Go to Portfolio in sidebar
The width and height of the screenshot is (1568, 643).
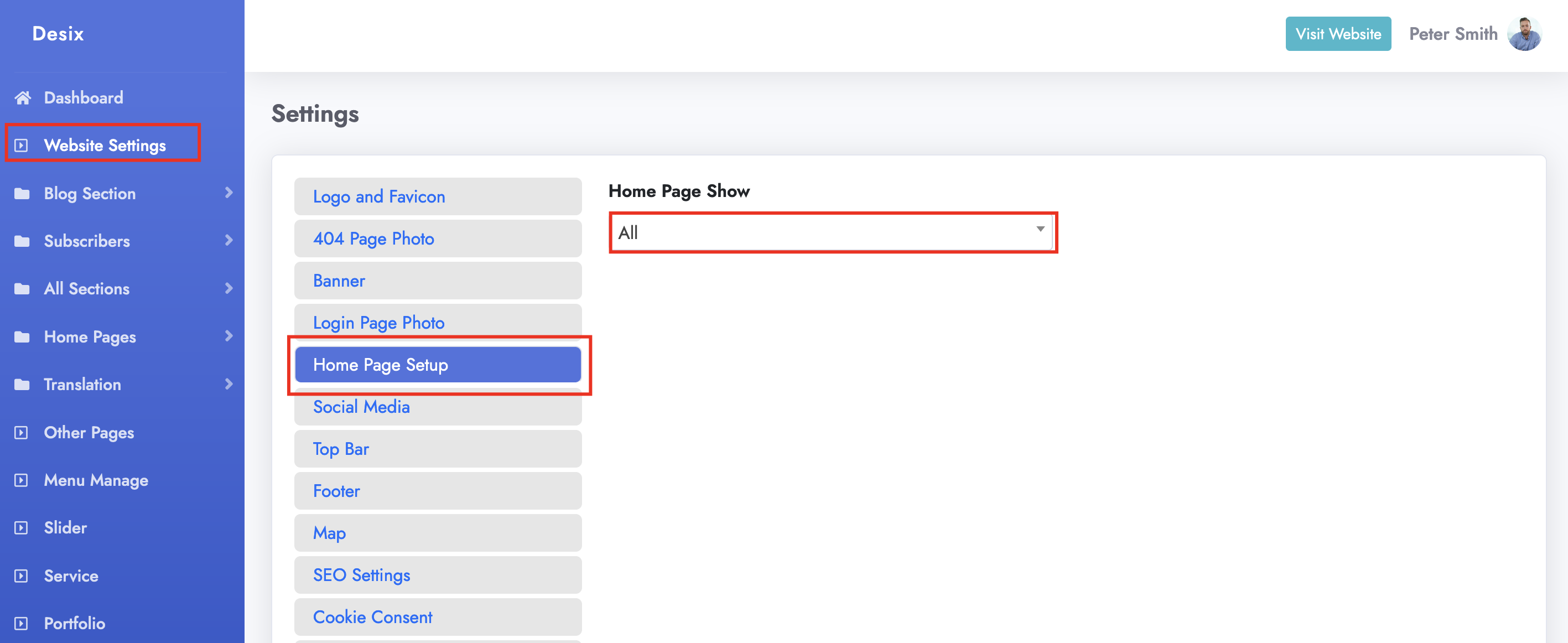pos(74,624)
